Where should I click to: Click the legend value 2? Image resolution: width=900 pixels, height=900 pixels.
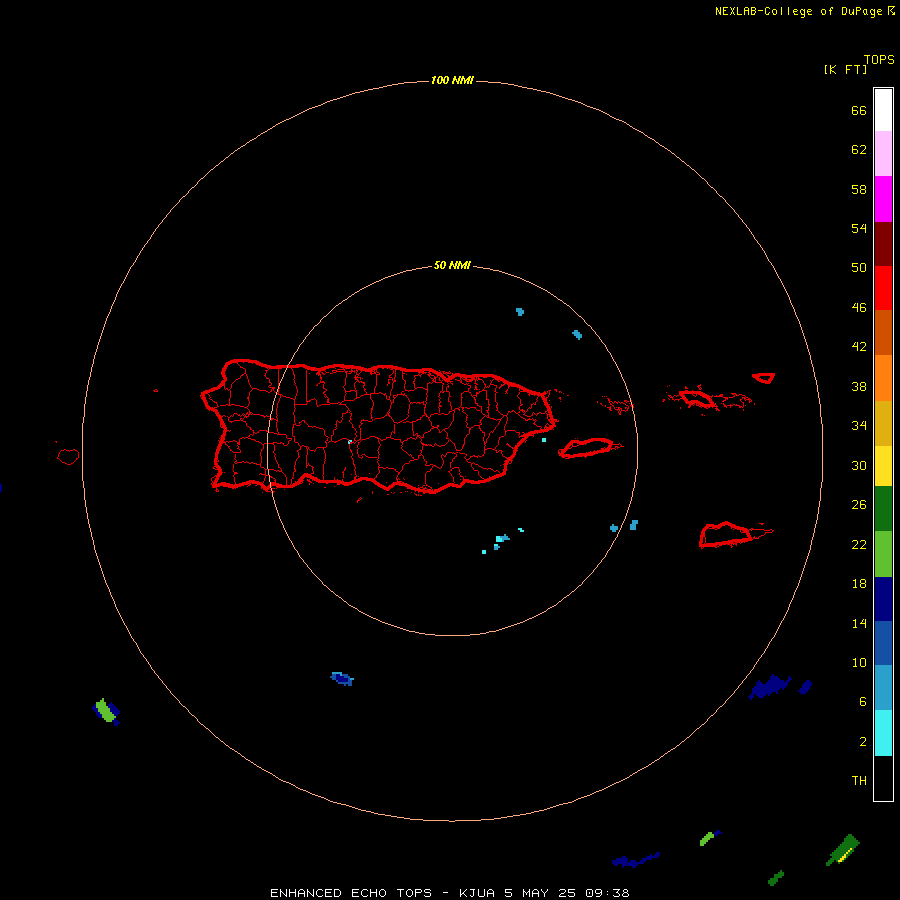(863, 742)
